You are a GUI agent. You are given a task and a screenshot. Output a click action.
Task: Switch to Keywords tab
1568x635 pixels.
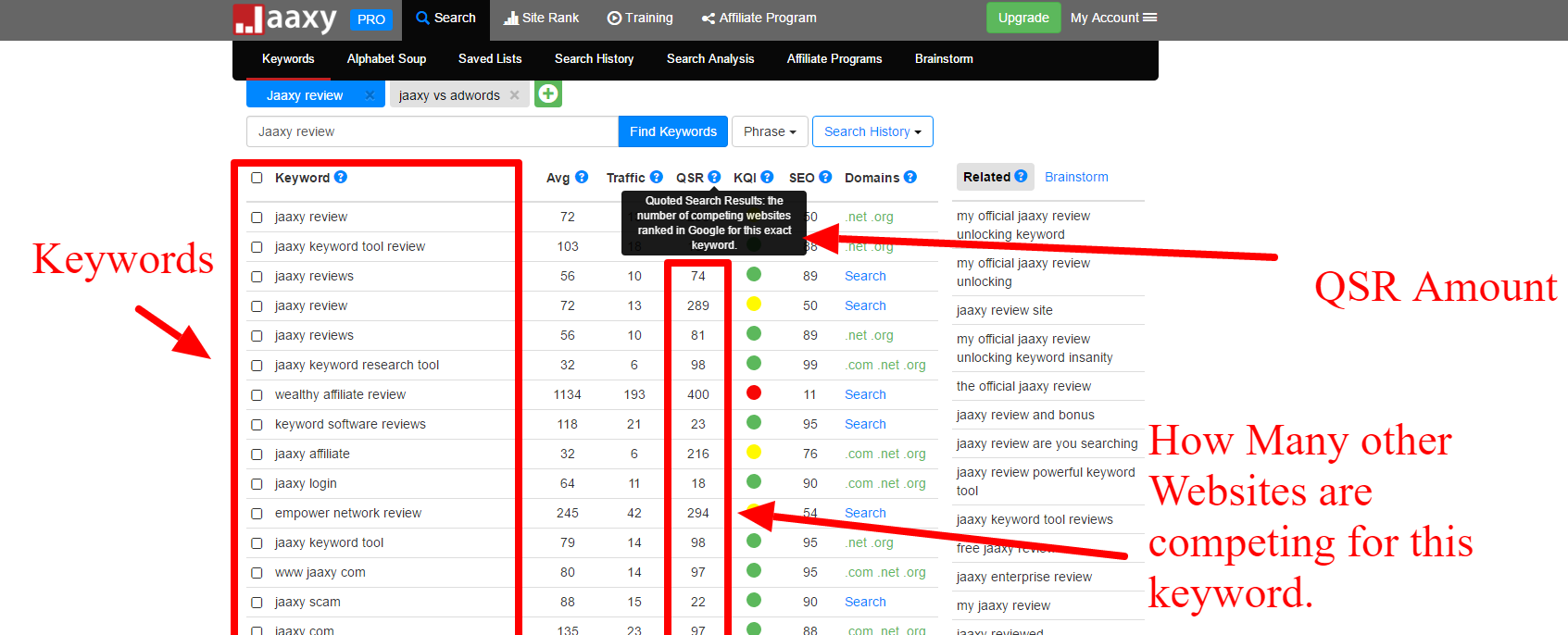tap(288, 58)
